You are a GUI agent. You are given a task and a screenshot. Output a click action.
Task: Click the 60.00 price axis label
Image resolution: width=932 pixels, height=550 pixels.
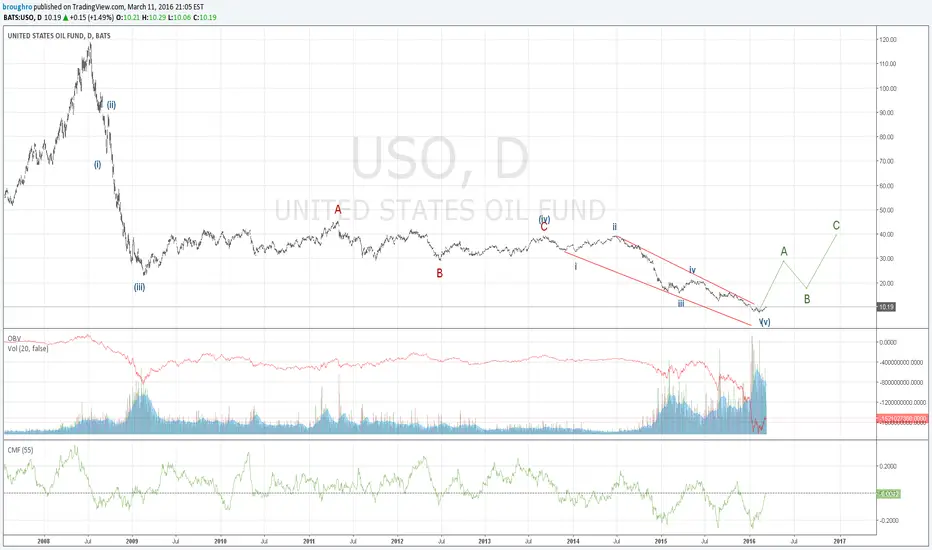[x=887, y=186]
